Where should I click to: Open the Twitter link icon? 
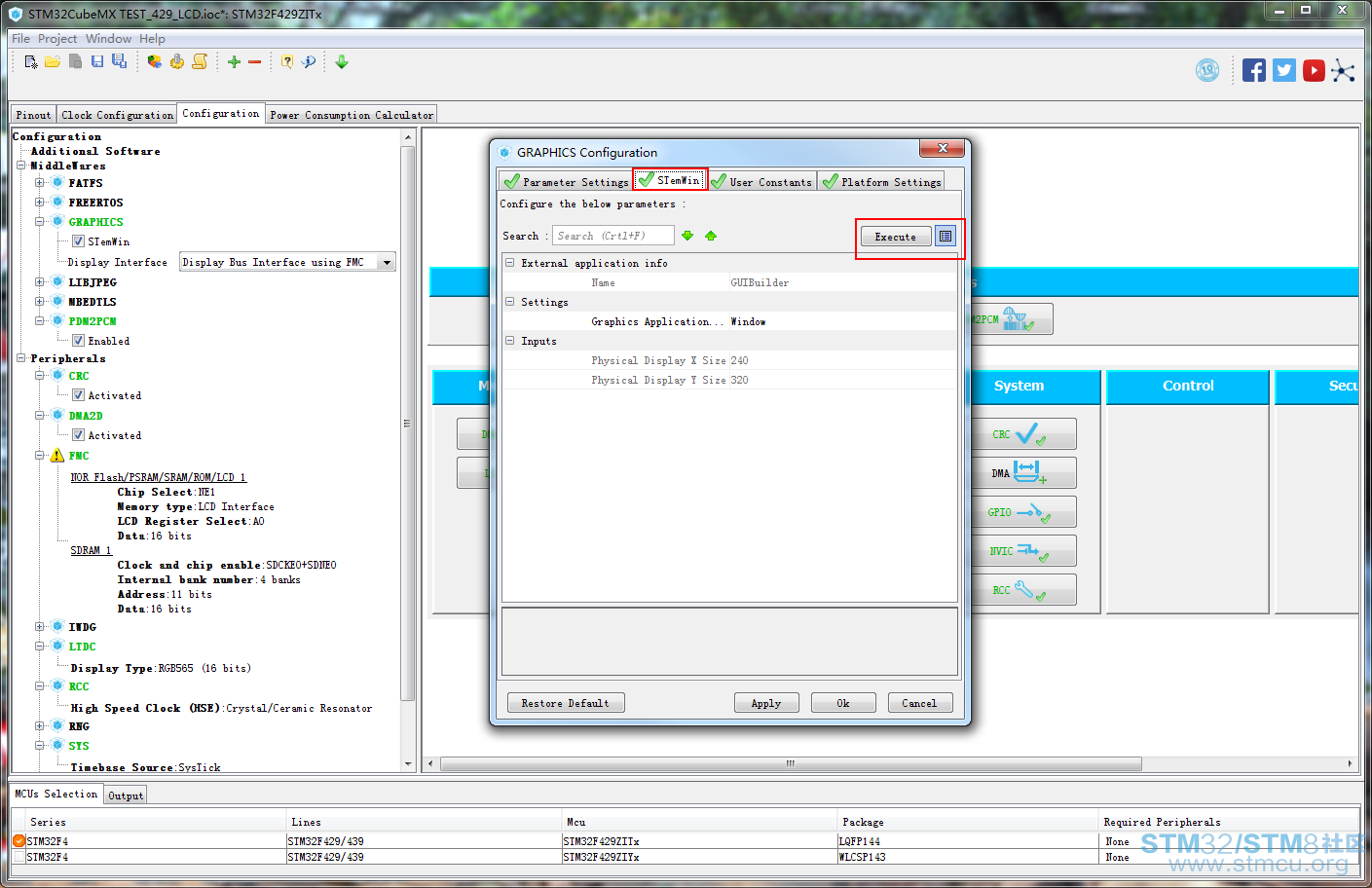(1284, 70)
